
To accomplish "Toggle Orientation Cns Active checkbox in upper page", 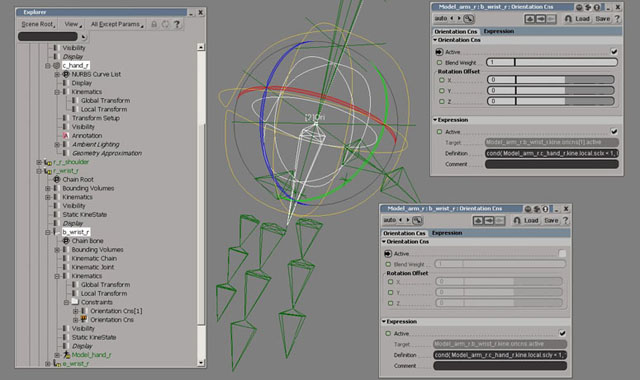I will [x=614, y=52].
